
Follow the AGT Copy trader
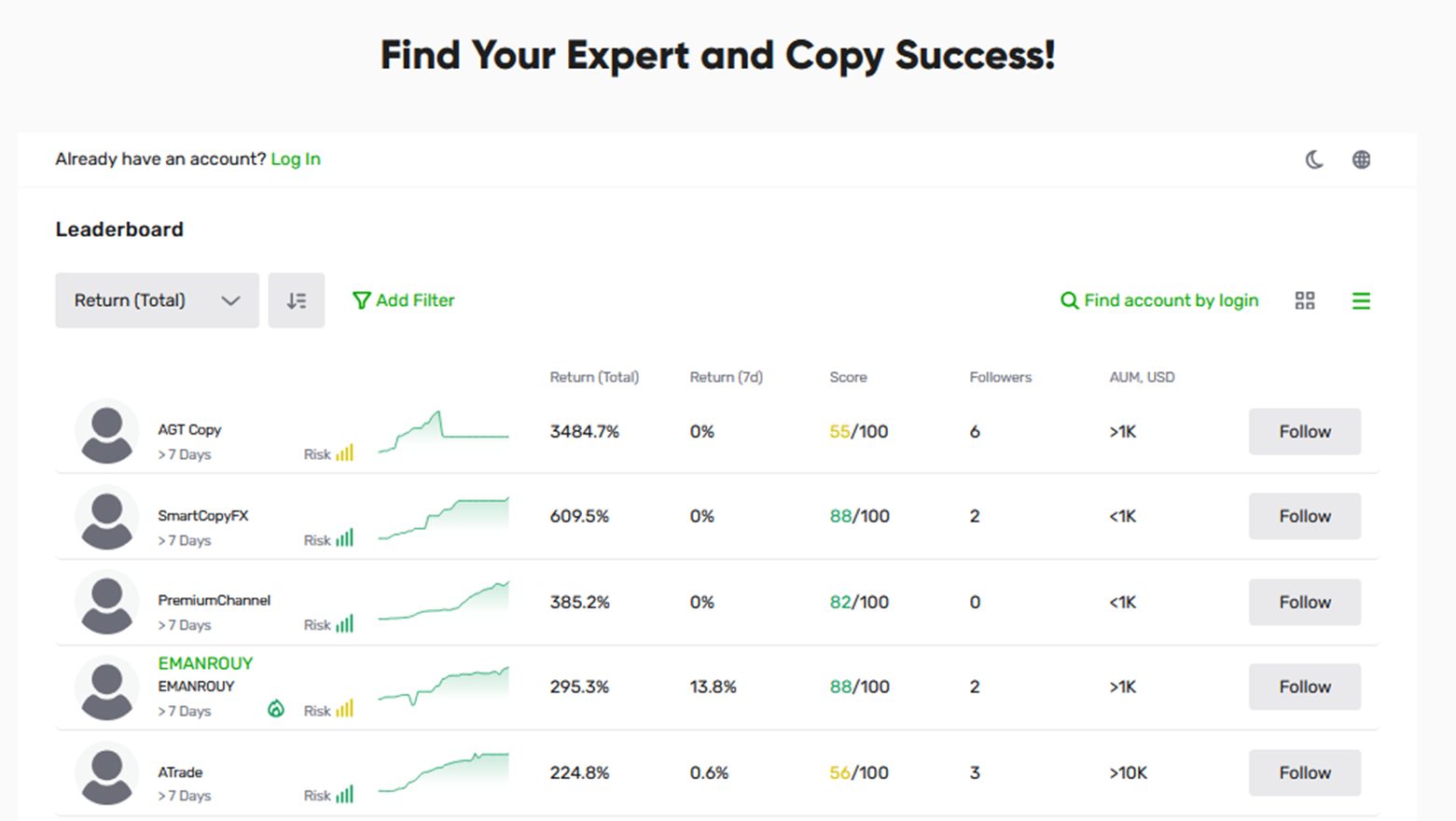1304,432
